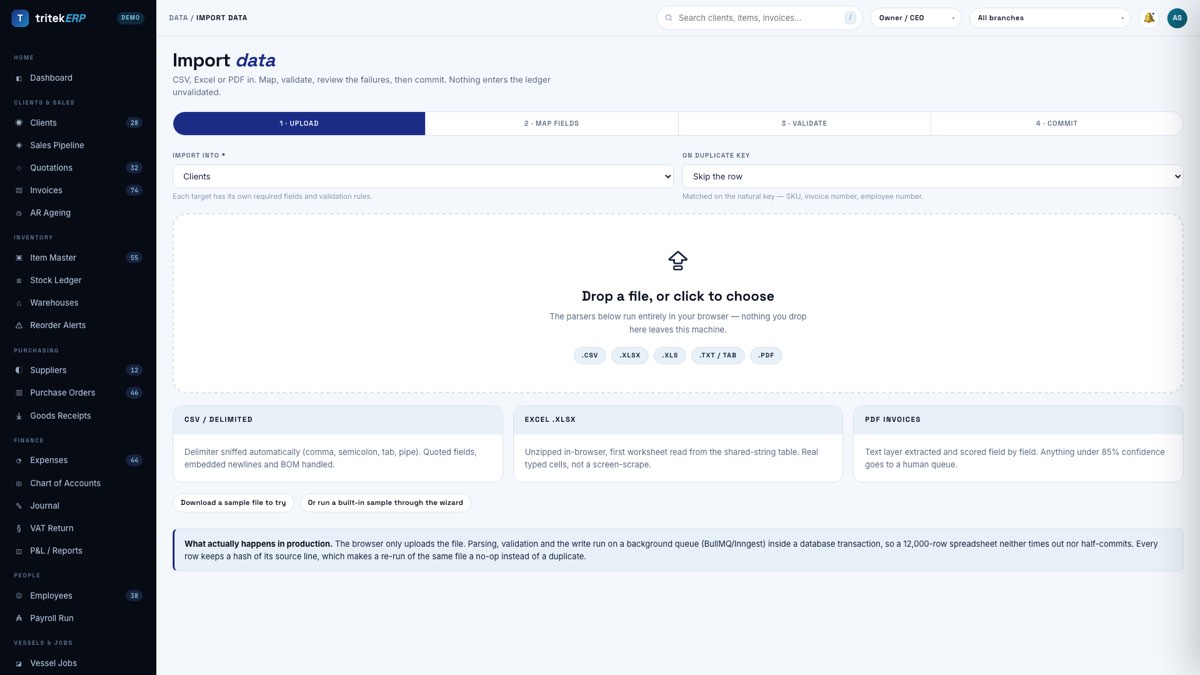Screen dimensions: 1200x675
Task: Click the Expenses count badge 44
Action: pos(134,460)
